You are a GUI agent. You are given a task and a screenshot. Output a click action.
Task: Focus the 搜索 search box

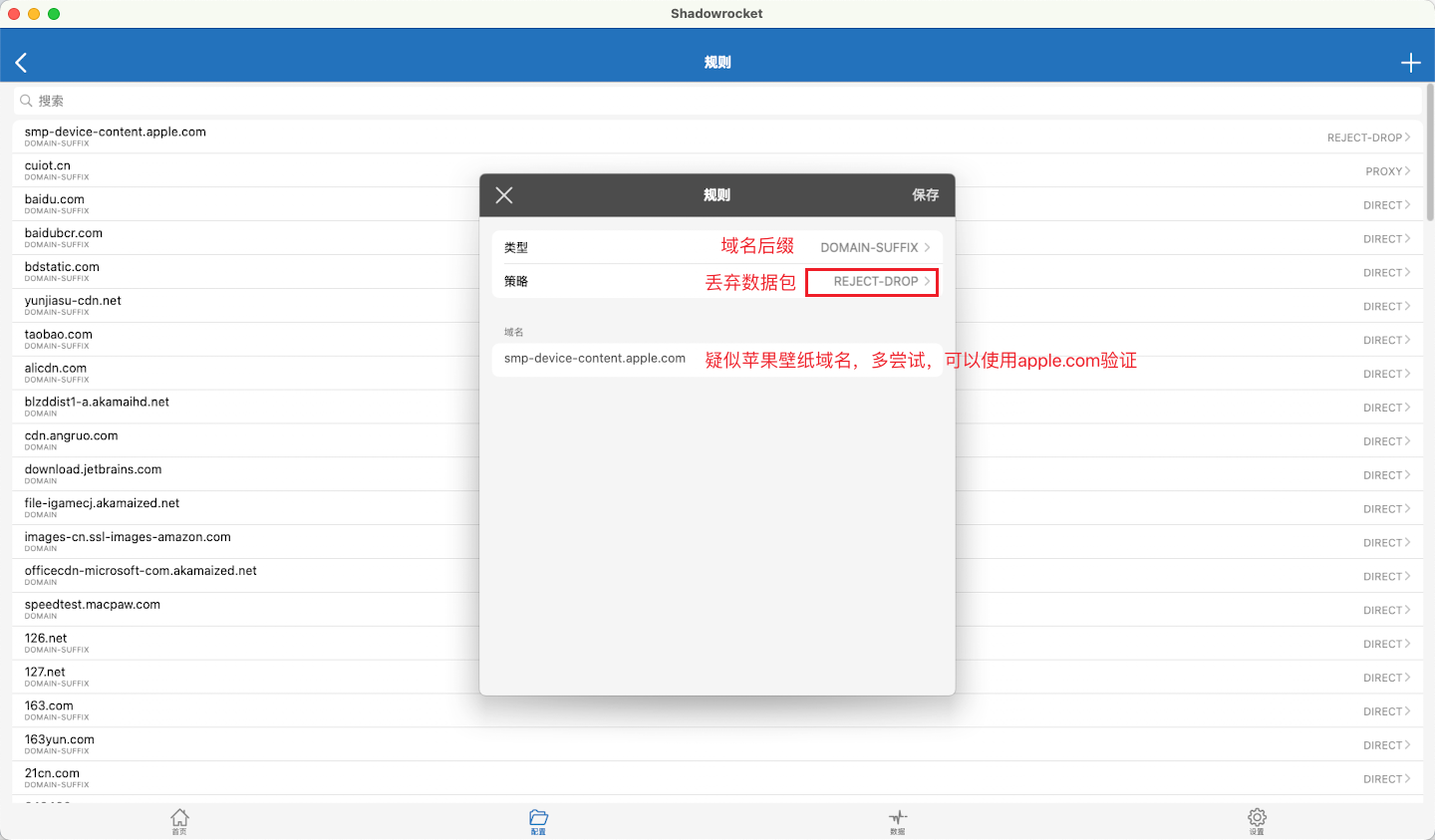coord(717,101)
